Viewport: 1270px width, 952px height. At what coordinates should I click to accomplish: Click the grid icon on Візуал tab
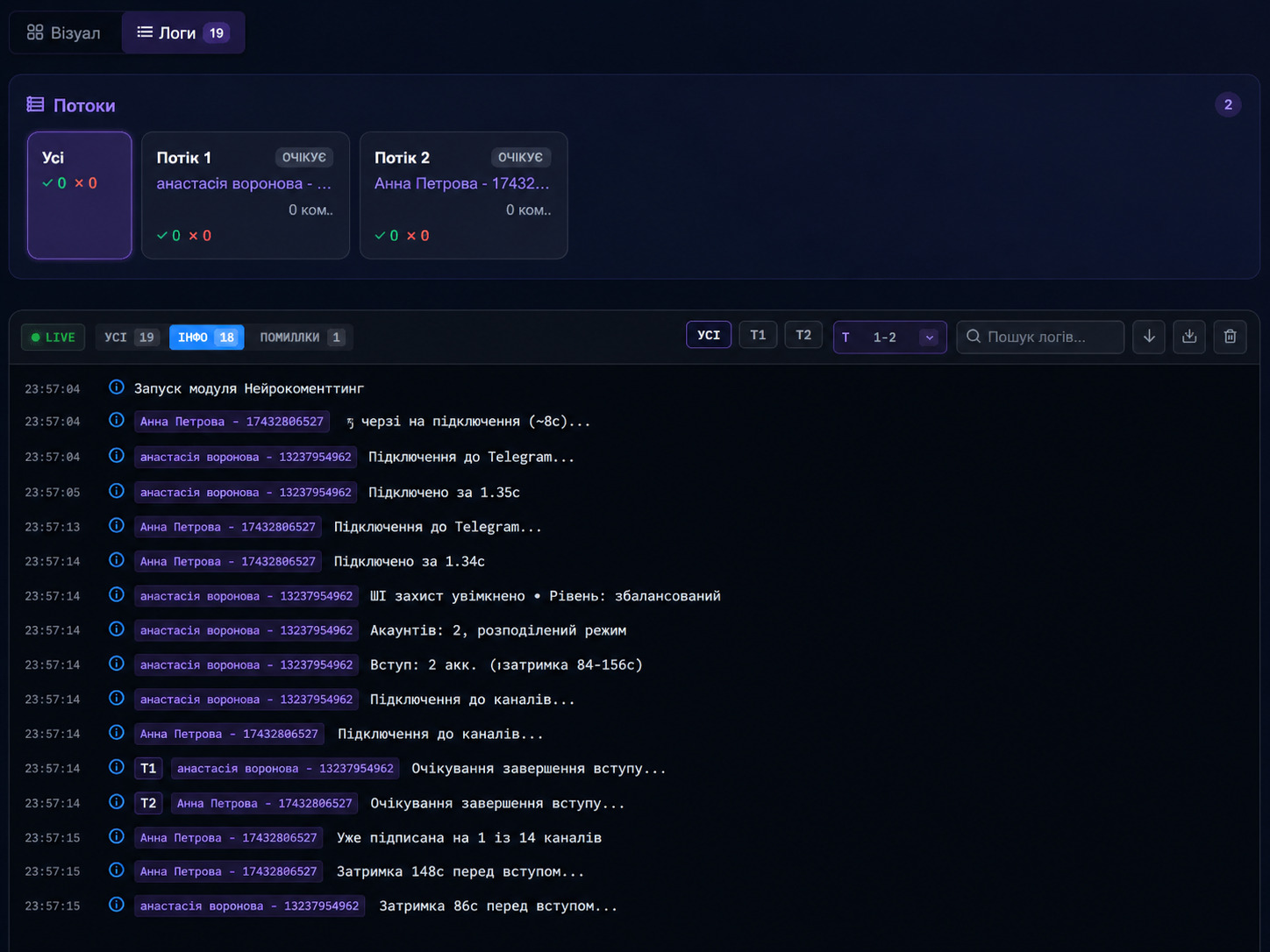[x=35, y=32]
